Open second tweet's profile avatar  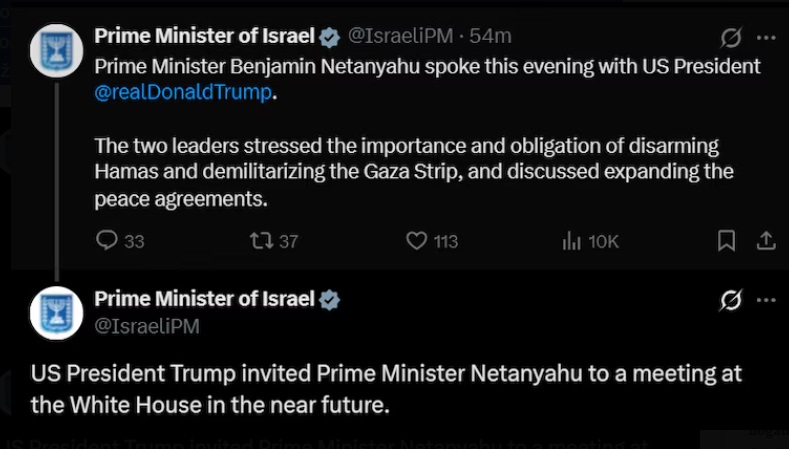point(56,313)
